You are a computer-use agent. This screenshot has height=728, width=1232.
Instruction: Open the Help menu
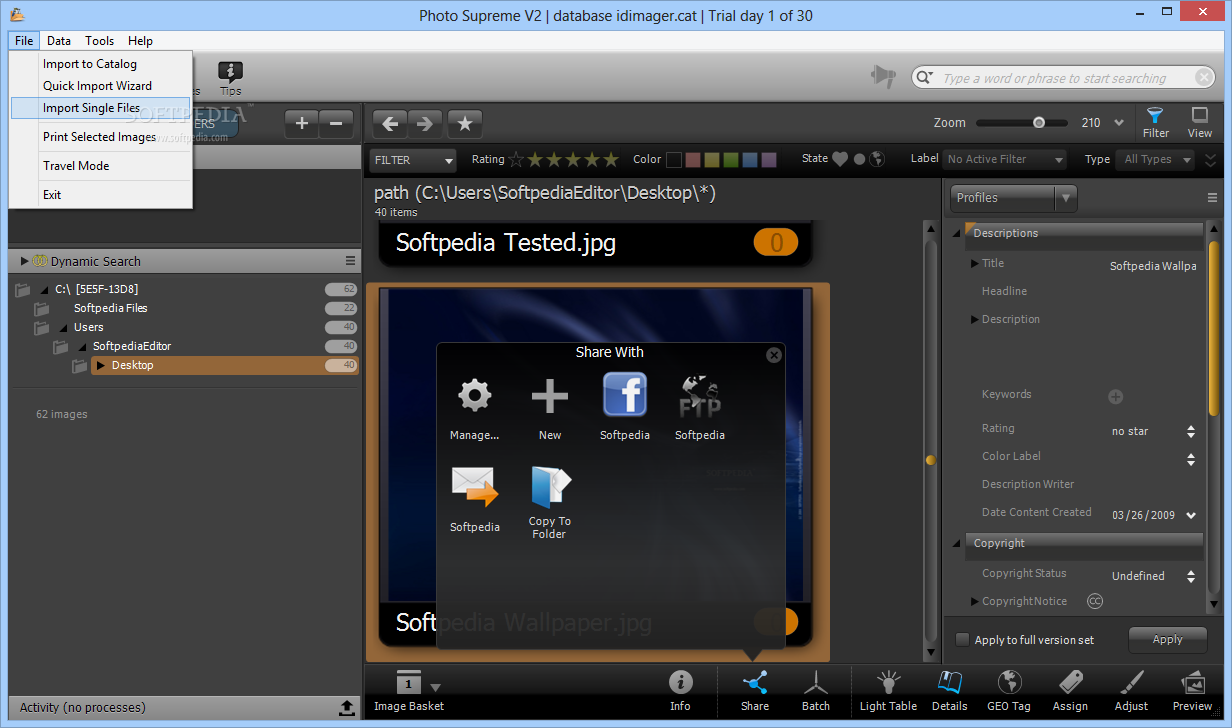point(141,41)
